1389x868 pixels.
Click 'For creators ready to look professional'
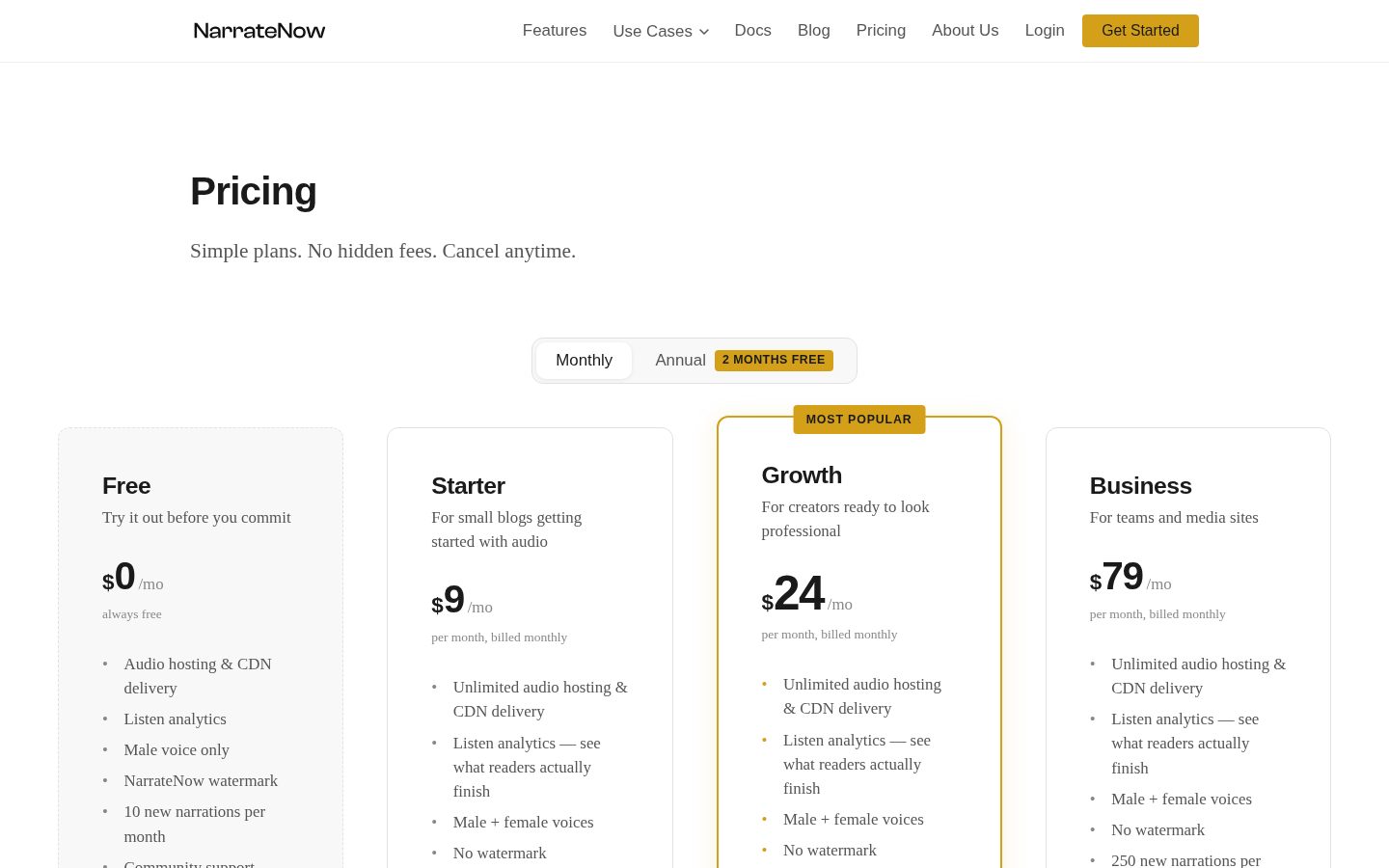pyautogui.click(x=846, y=519)
